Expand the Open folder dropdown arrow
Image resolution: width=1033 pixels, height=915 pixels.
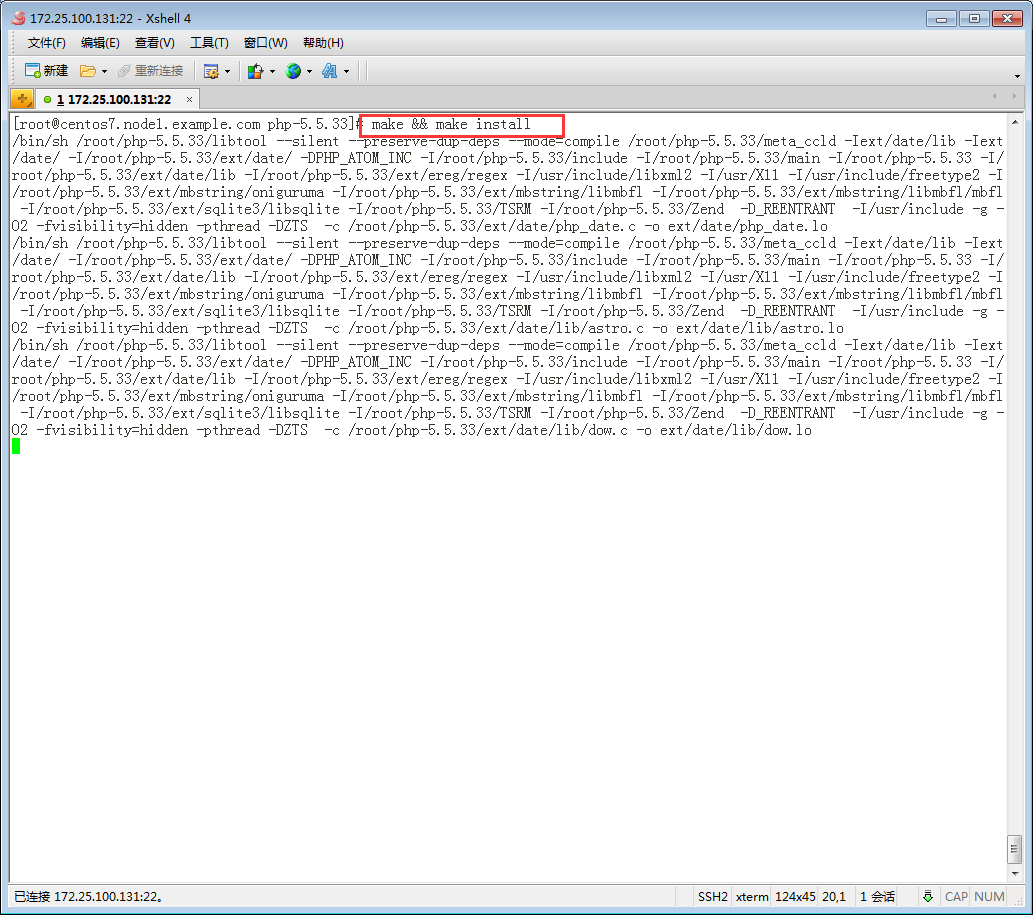pos(104,72)
